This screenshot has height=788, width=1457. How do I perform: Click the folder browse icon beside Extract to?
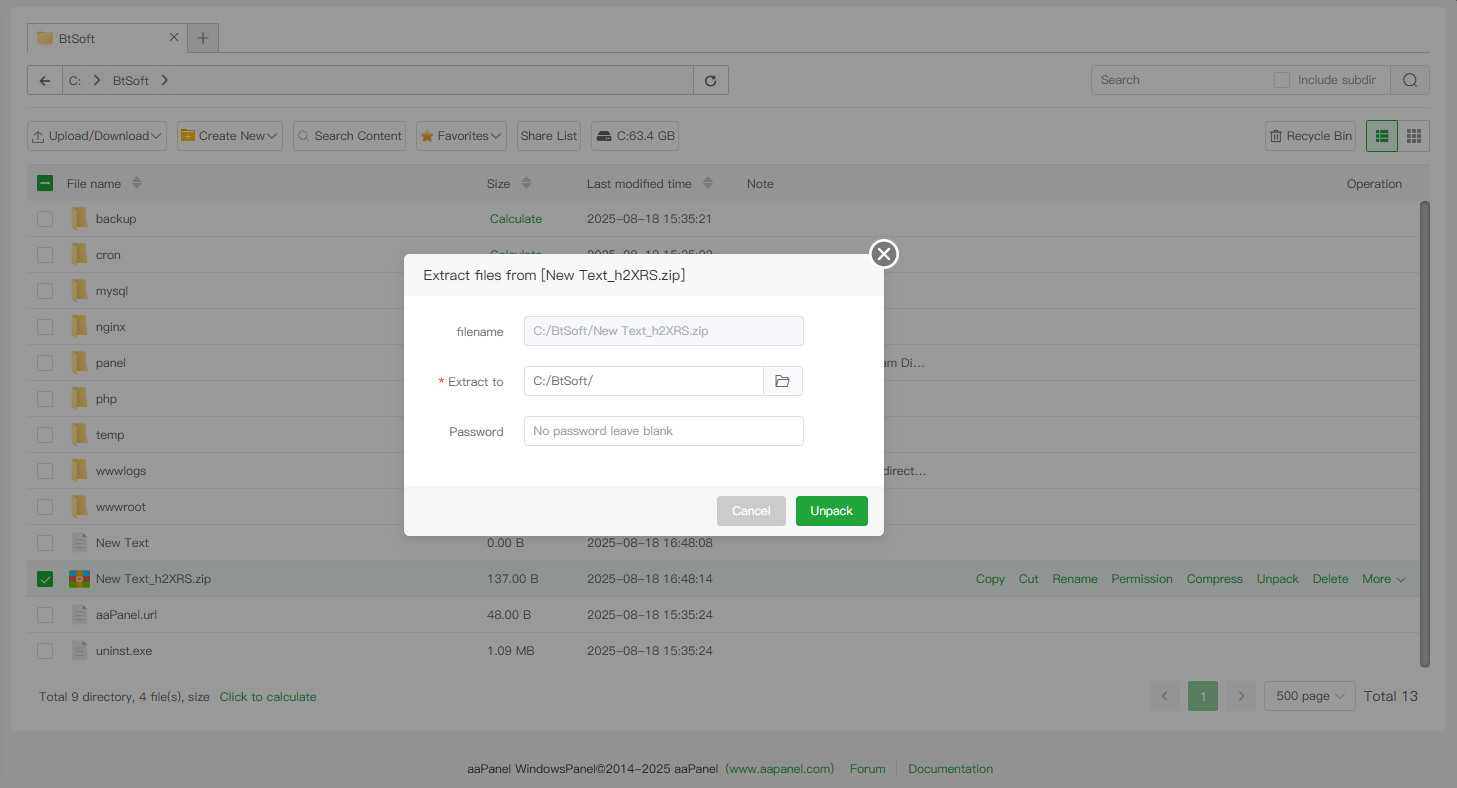(782, 381)
